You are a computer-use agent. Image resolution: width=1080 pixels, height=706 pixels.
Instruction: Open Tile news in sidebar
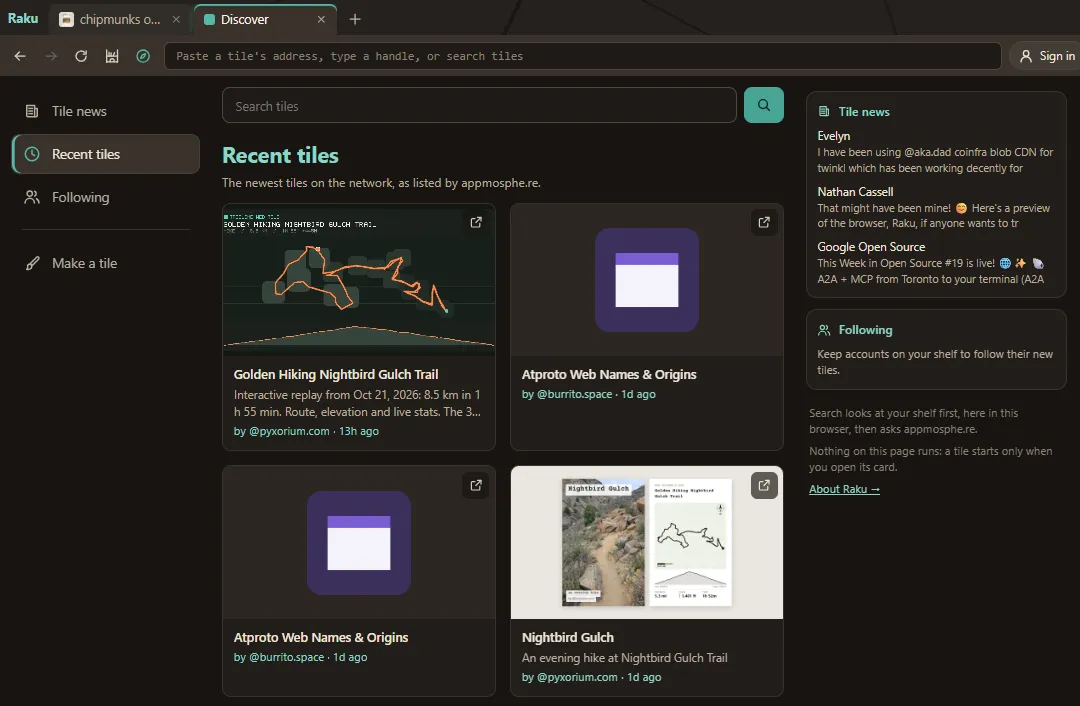(x=105, y=111)
